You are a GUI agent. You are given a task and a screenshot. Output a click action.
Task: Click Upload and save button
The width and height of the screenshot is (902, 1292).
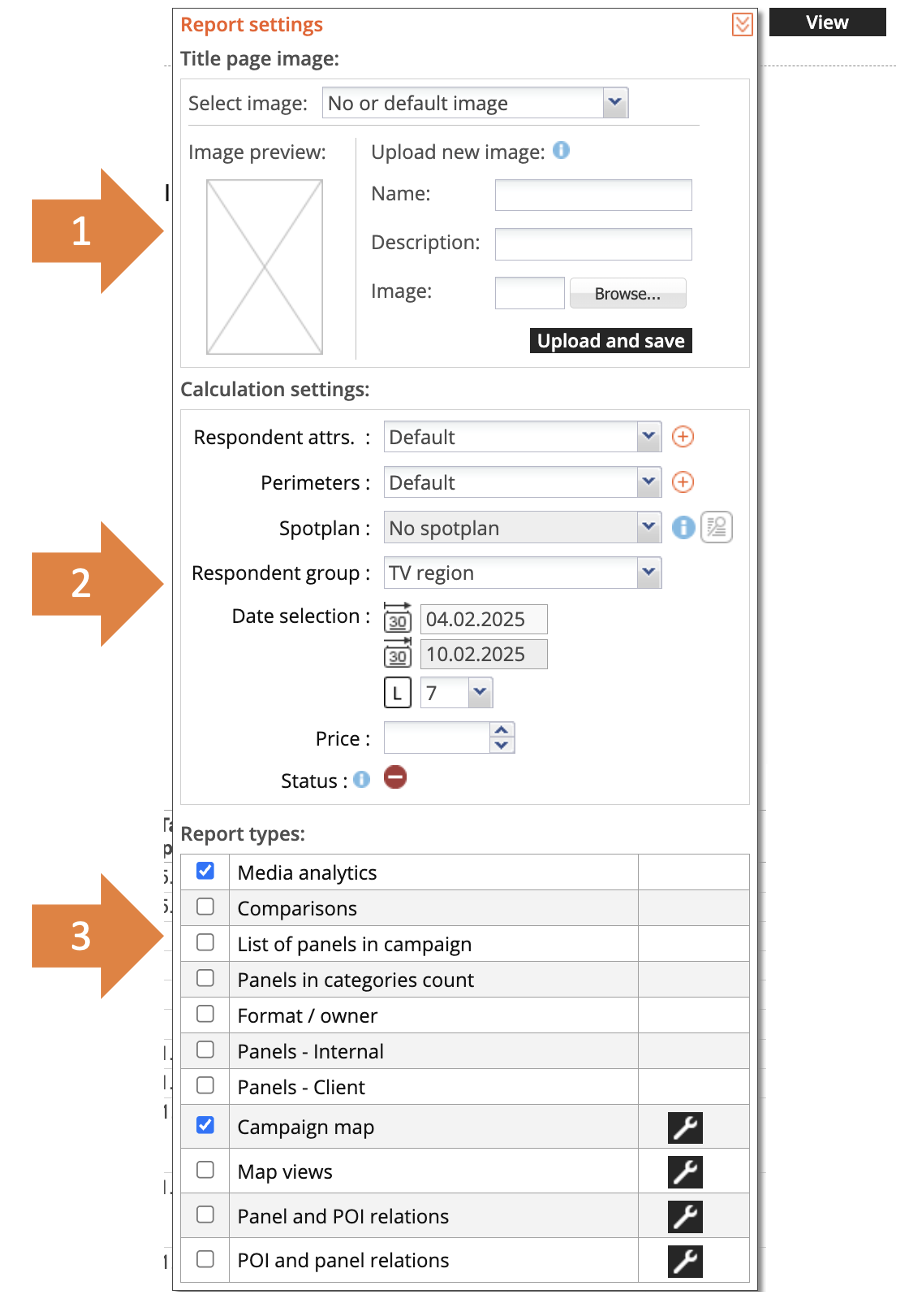611,341
